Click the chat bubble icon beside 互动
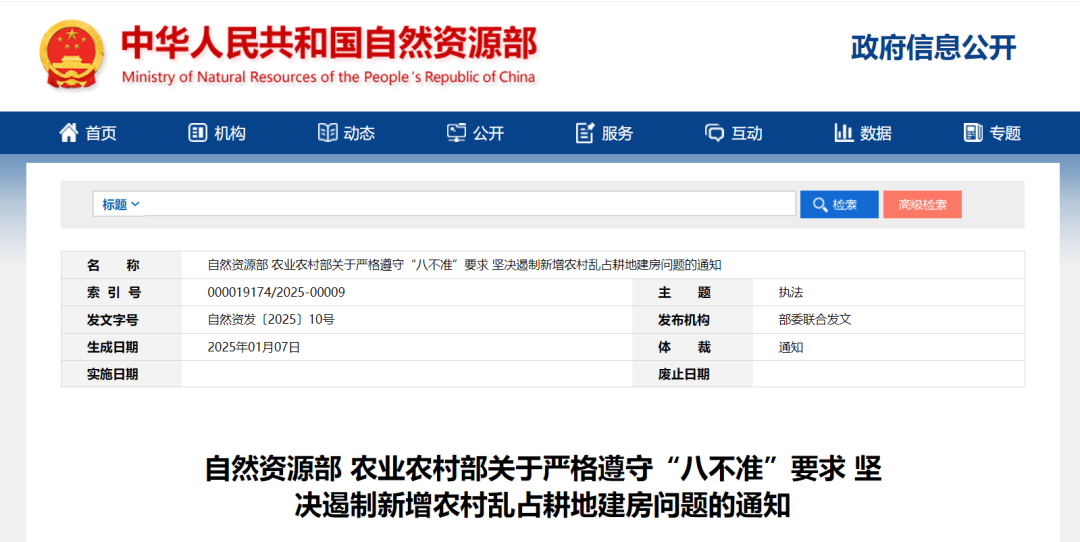1080x542 pixels. click(x=714, y=133)
